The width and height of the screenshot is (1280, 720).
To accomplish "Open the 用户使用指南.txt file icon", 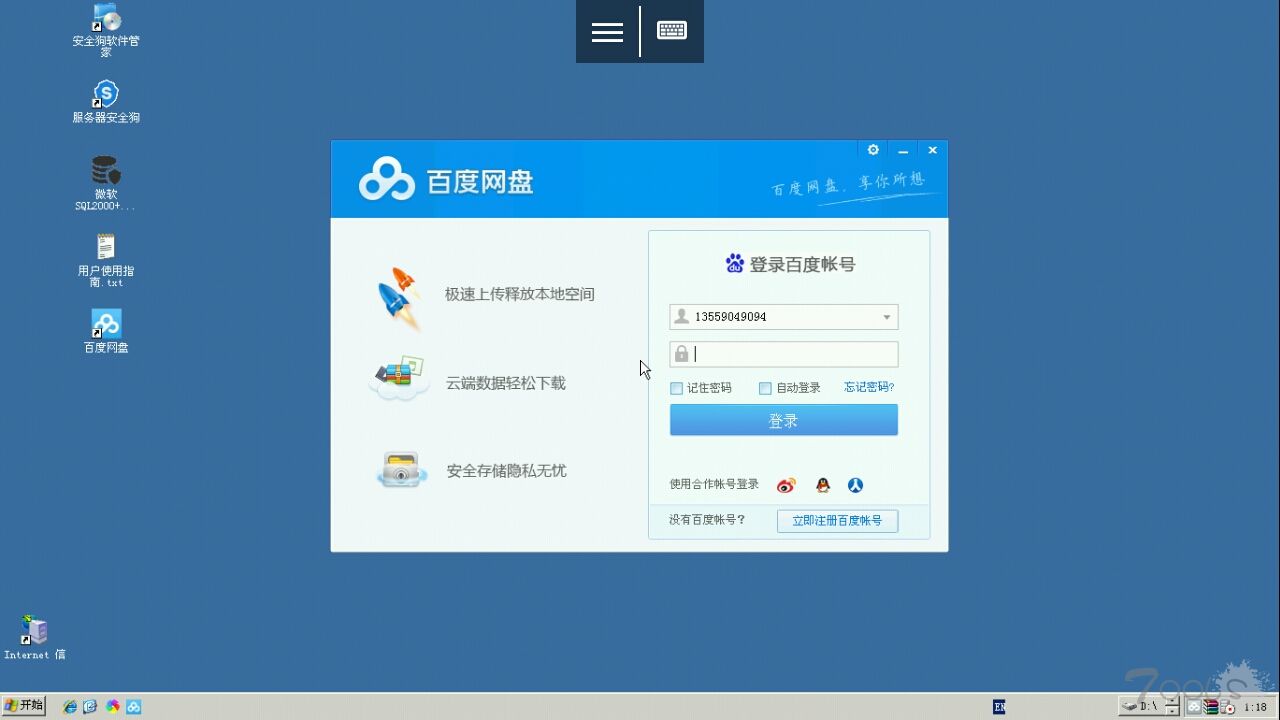I will point(106,260).
